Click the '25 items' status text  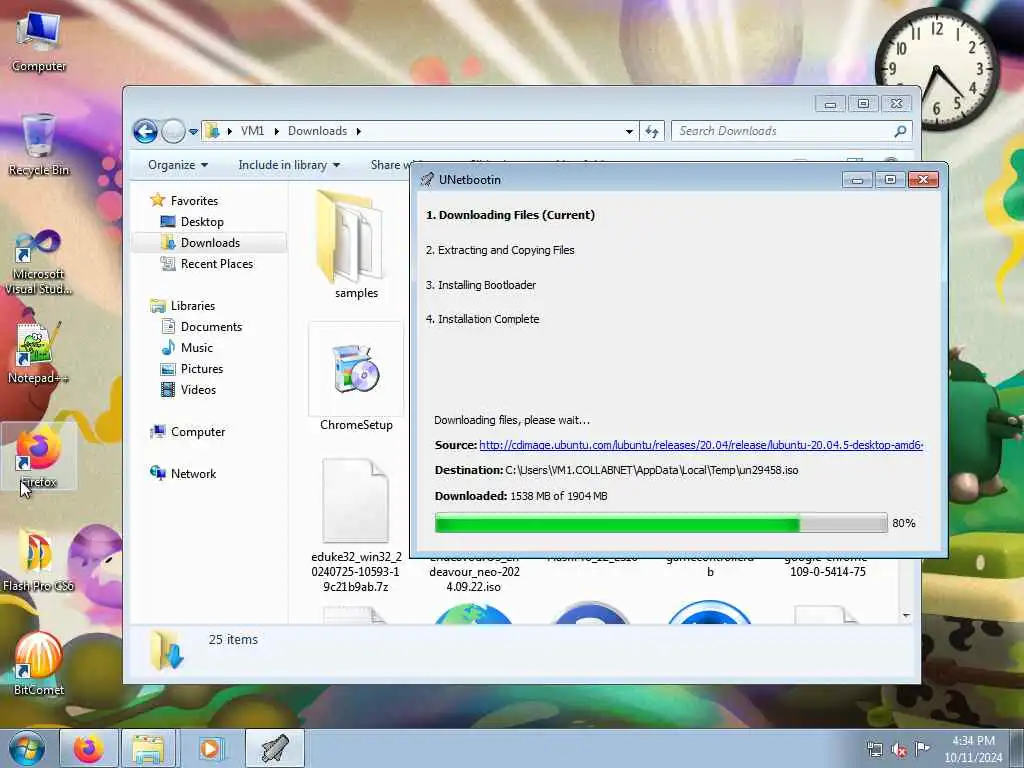coord(233,640)
